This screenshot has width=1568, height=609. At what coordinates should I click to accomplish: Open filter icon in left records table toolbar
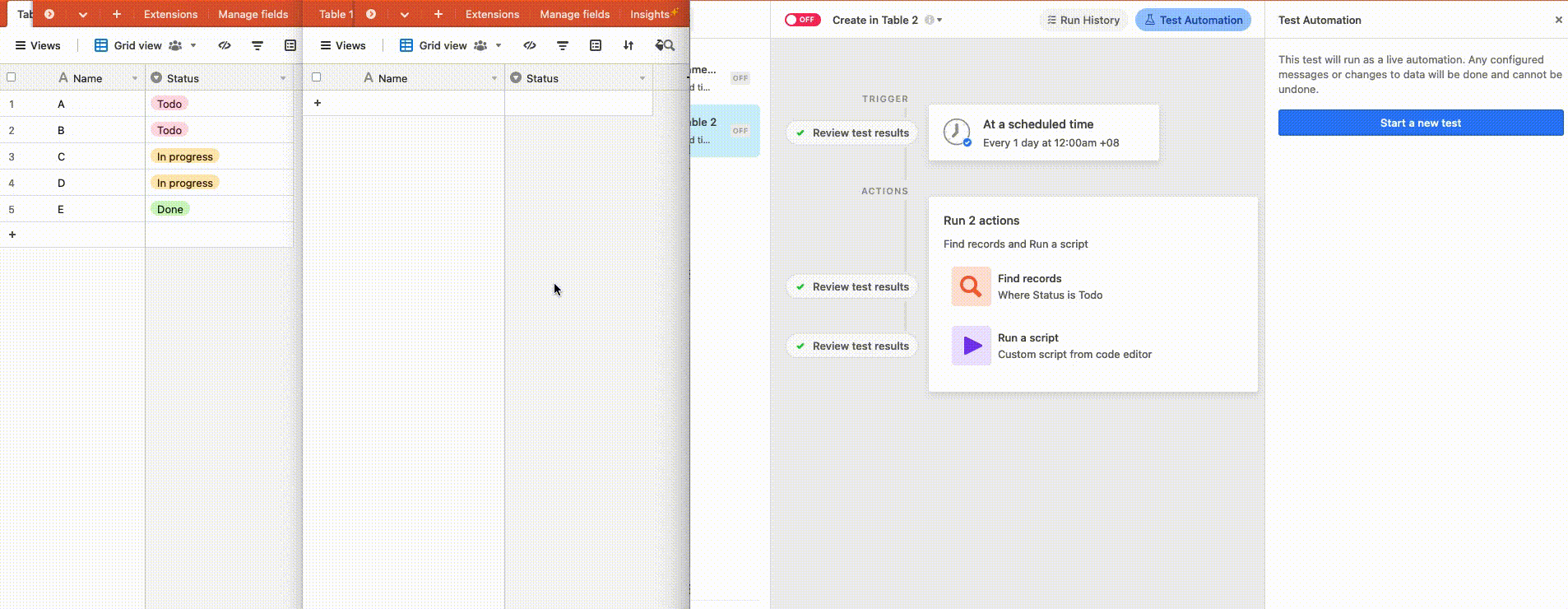[257, 45]
